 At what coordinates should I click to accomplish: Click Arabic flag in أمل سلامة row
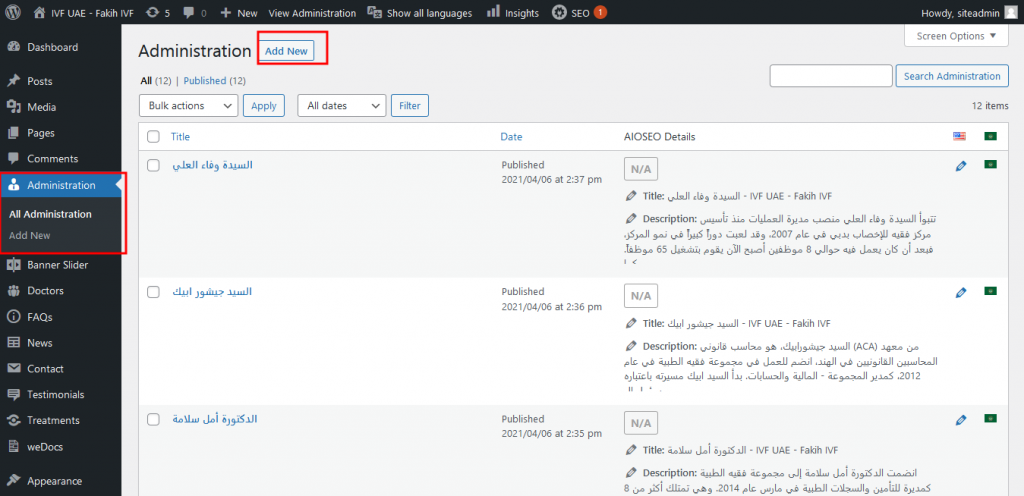pyautogui.click(x=991, y=418)
